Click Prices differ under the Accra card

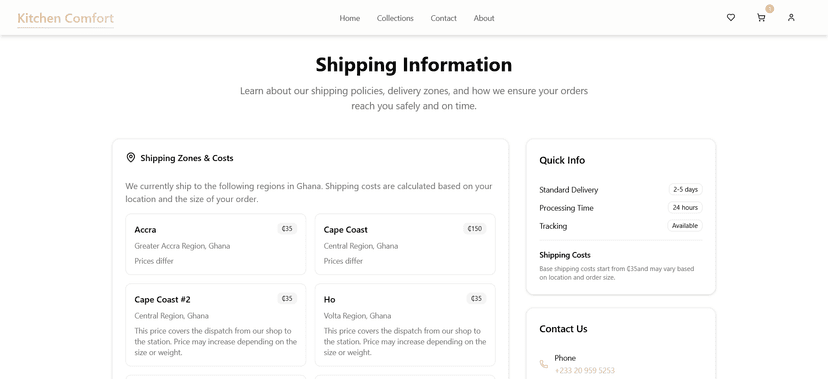point(154,261)
